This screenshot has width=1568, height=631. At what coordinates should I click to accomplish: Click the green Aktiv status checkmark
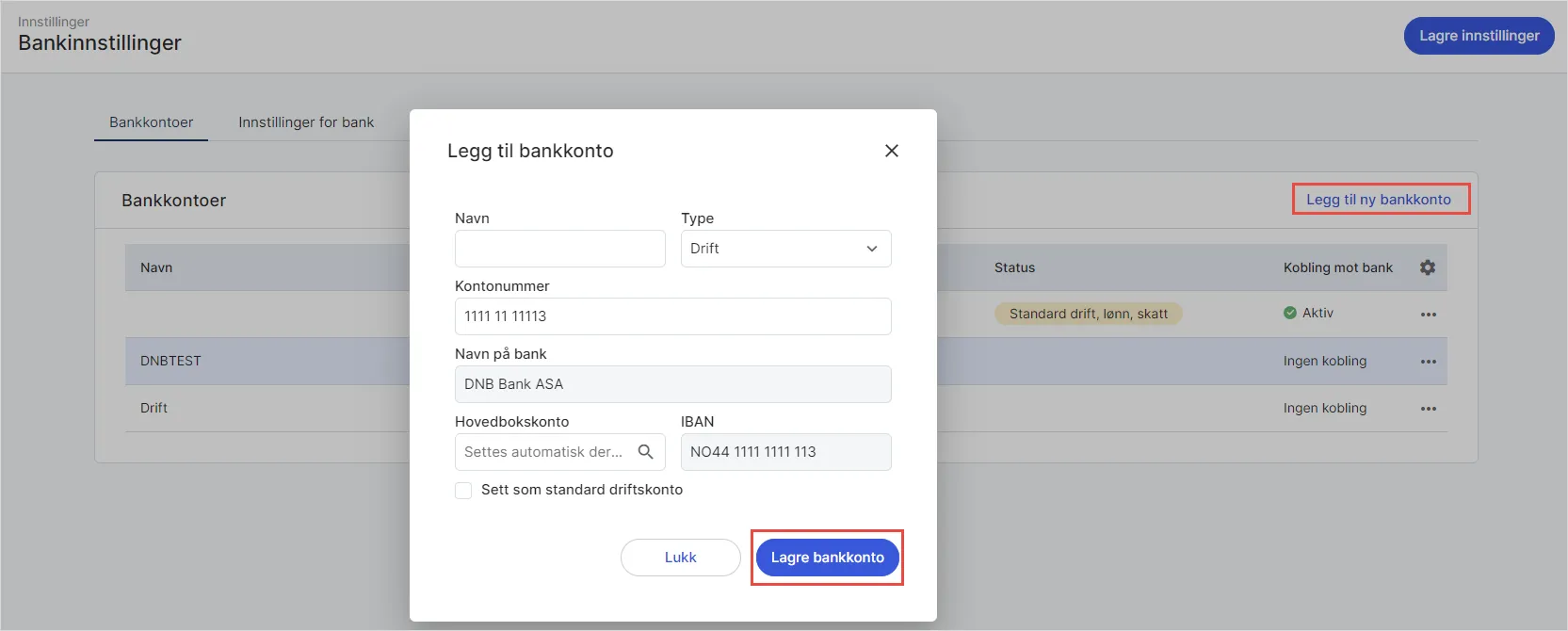[1290, 313]
